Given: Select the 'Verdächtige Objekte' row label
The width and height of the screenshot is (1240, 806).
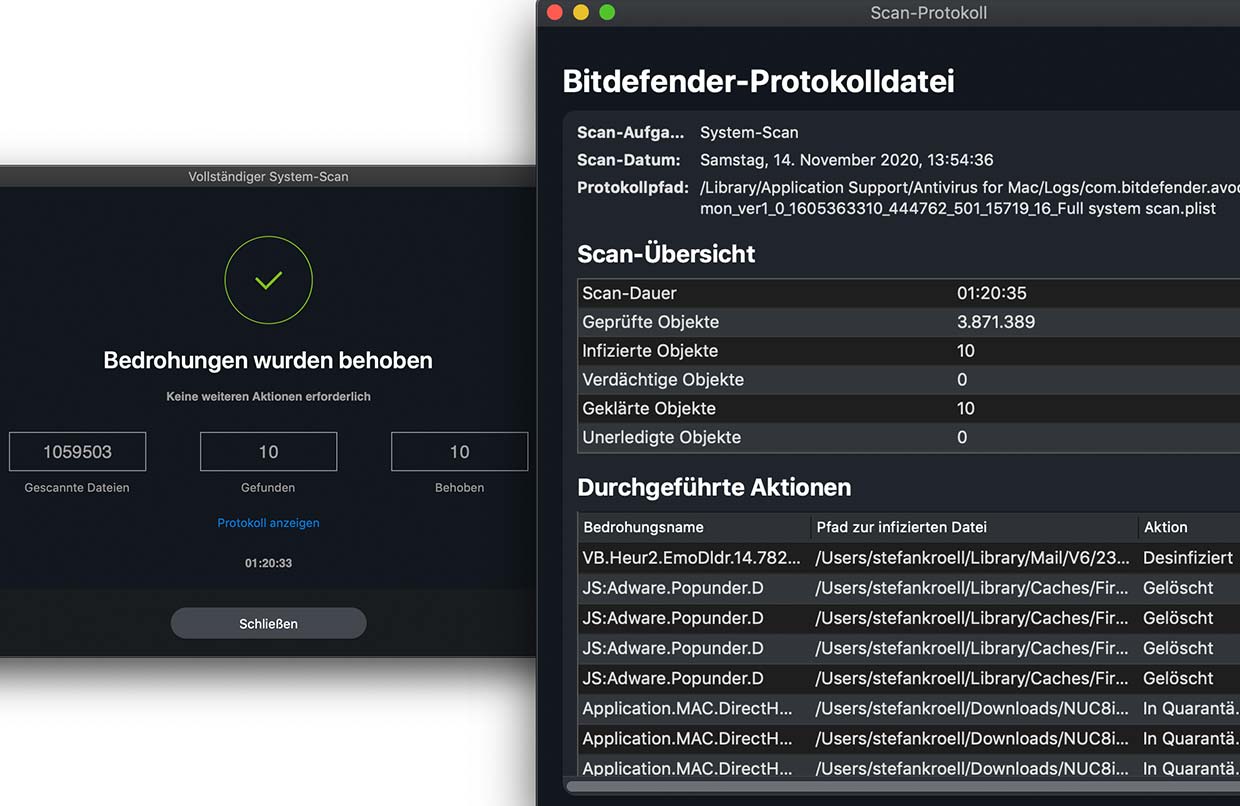Looking at the screenshot, I should (x=663, y=380).
